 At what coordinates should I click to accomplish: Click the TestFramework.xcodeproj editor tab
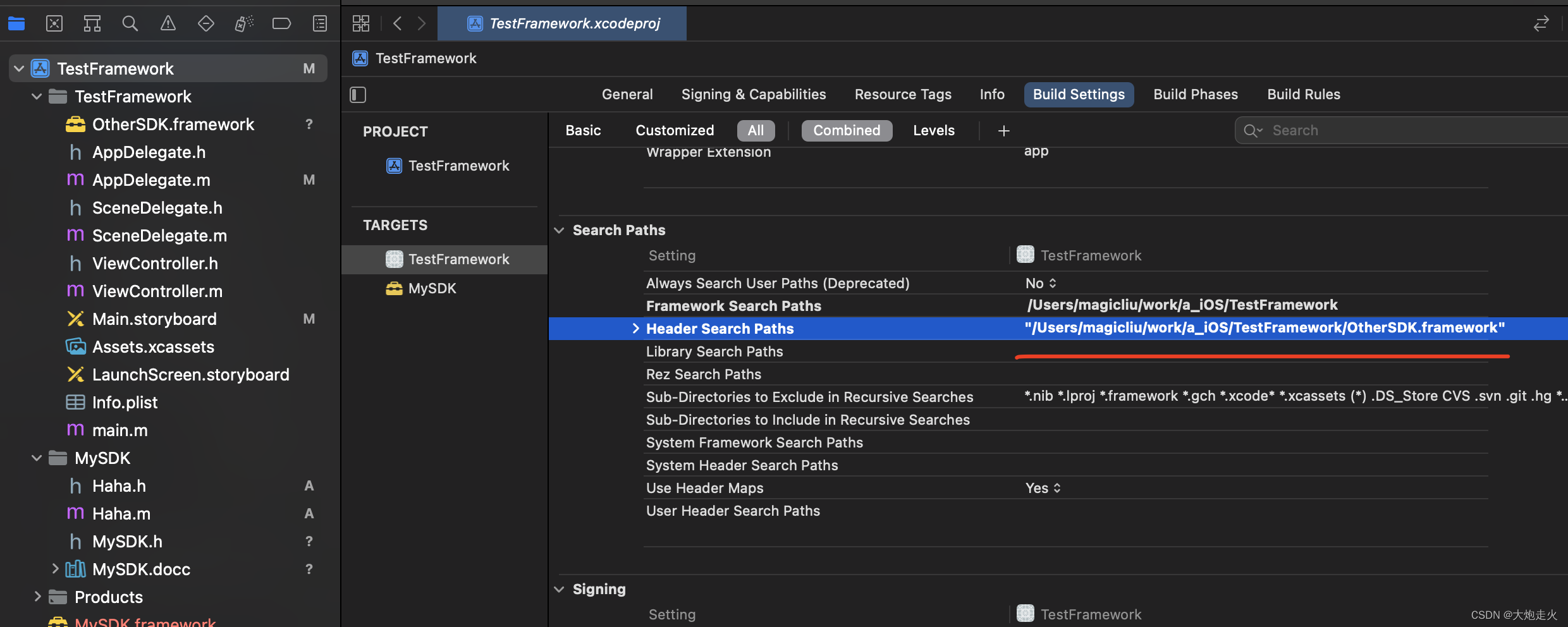pyautogui.click(x=562, y=24)
